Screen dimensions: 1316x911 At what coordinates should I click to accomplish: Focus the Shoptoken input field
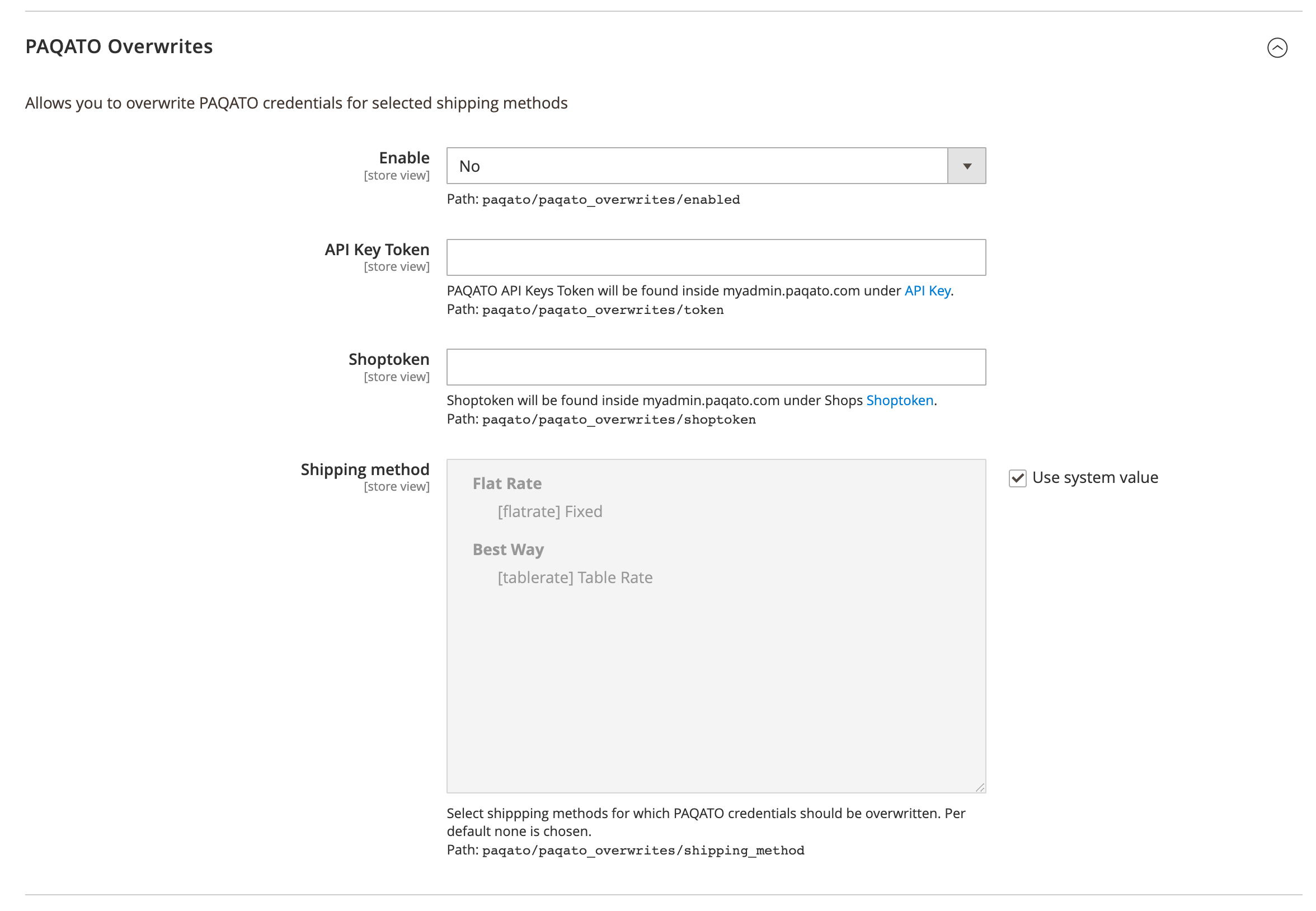pos(716,367)
